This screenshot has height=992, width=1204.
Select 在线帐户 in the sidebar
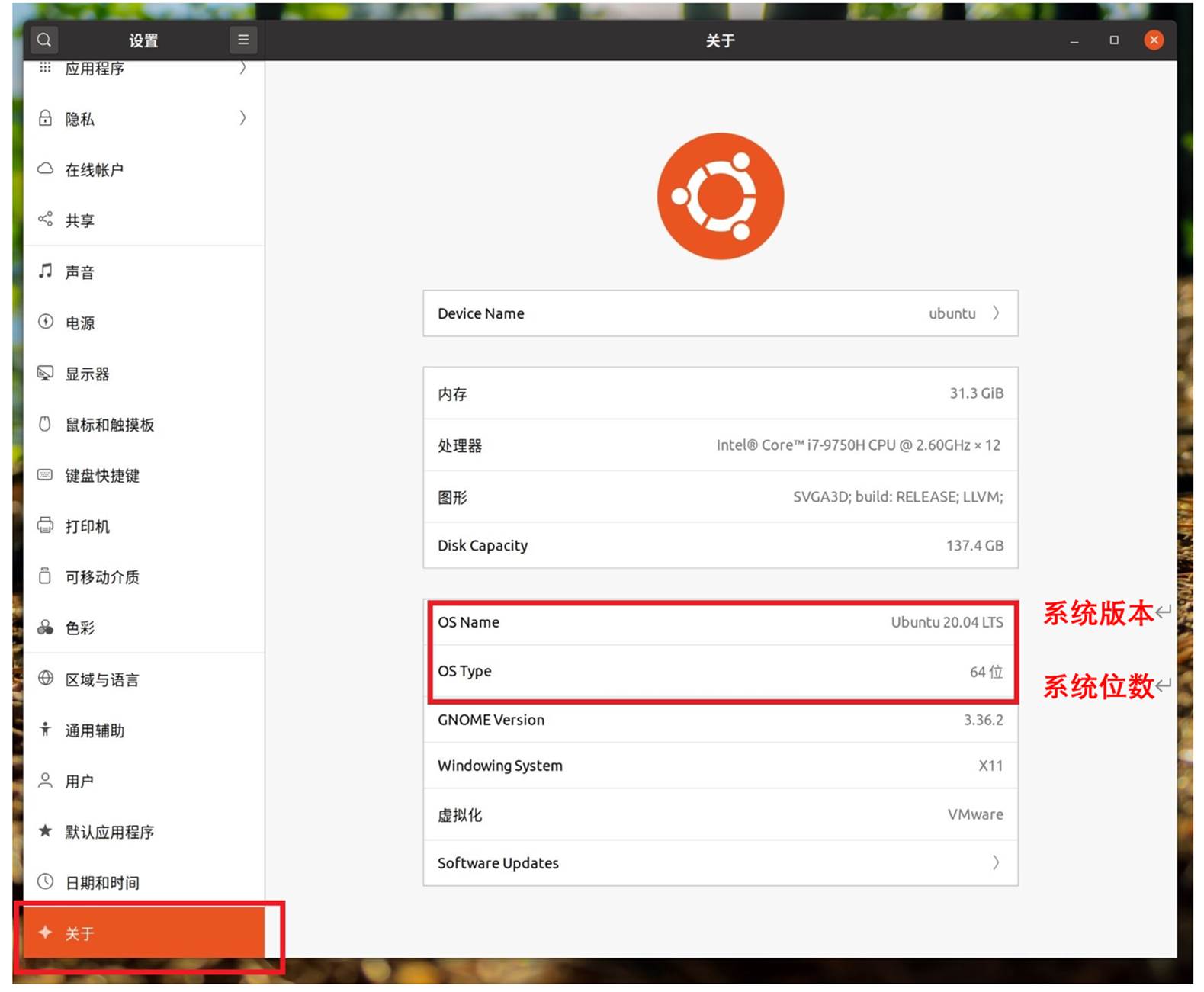[144, 169]
